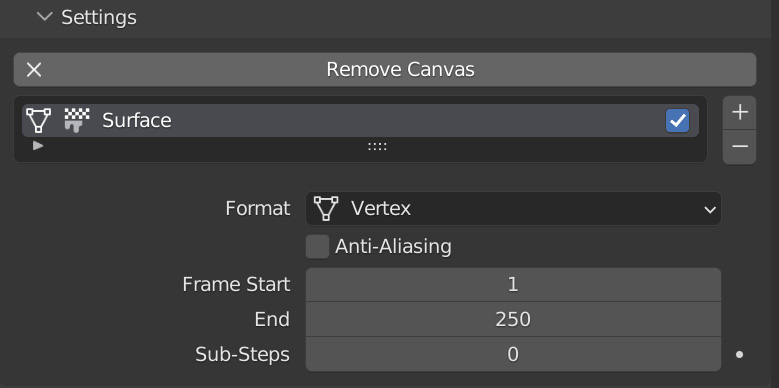Click the X icon on Remove Canvas

34,70
